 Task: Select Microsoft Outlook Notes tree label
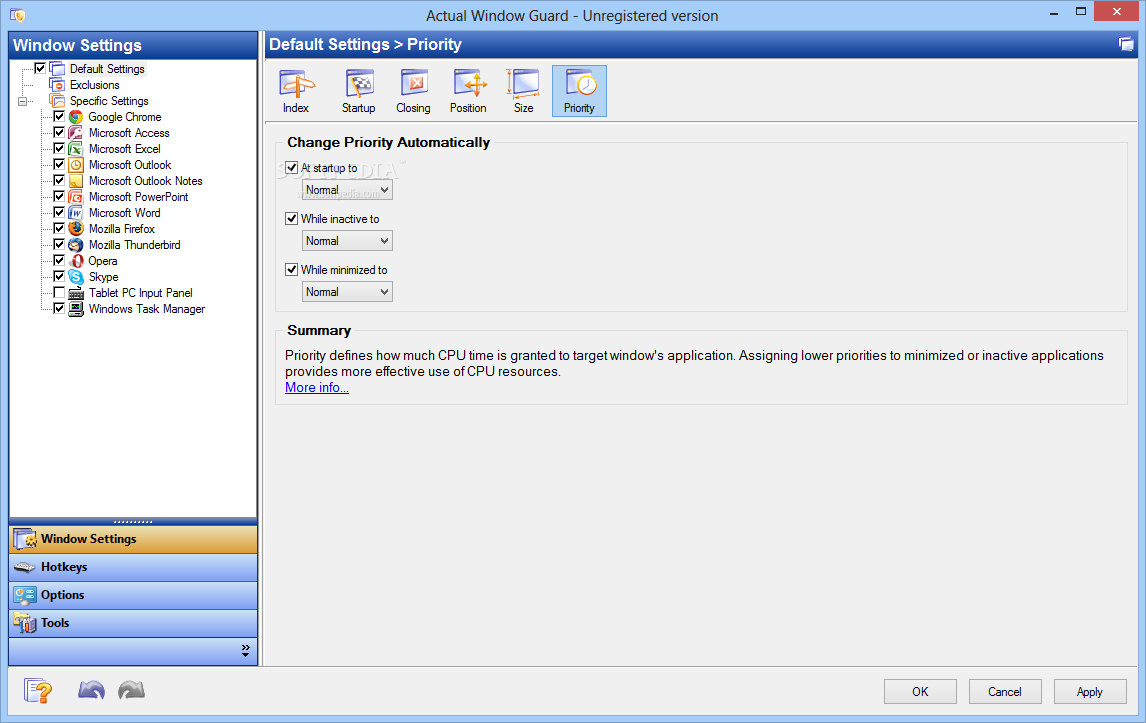coord(145,181)
